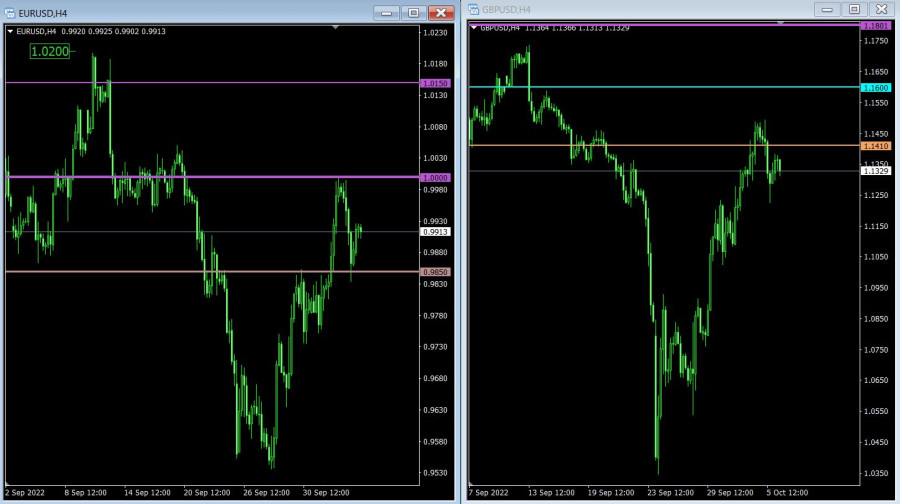The image size is (900, 504).
Task: Close the GBPUSD,H4 chart window
Action: (881, 9)
